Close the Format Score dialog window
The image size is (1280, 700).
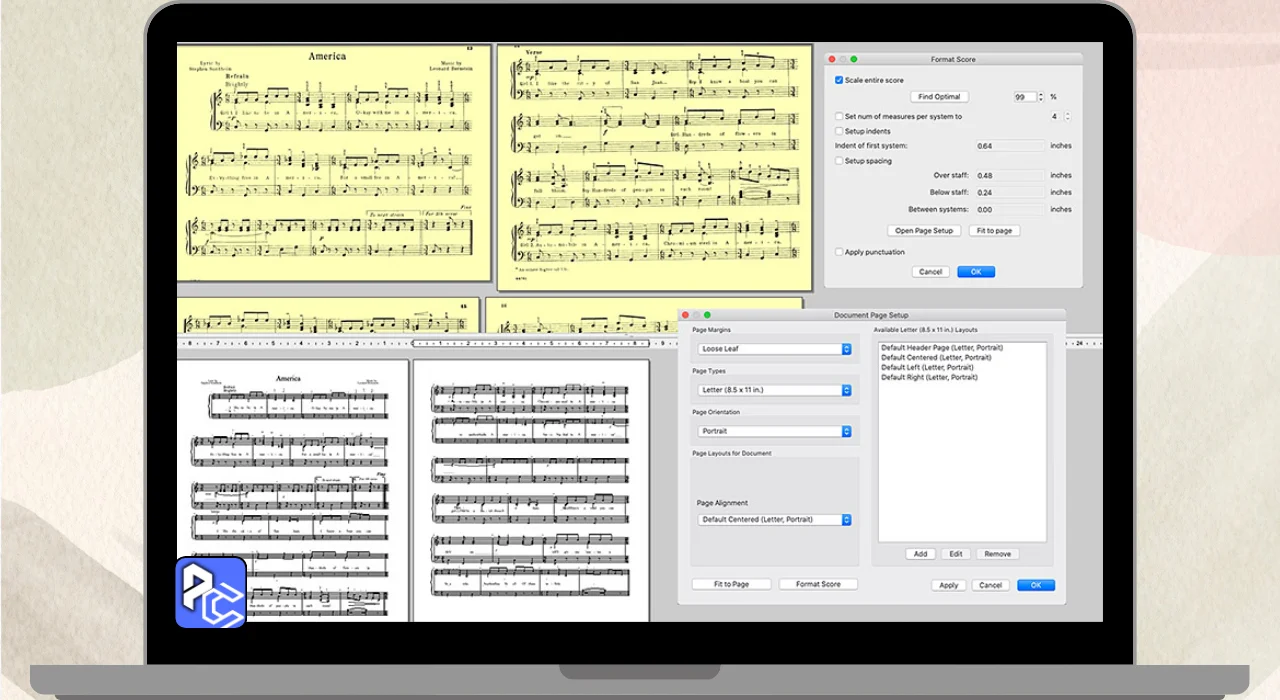832,60
